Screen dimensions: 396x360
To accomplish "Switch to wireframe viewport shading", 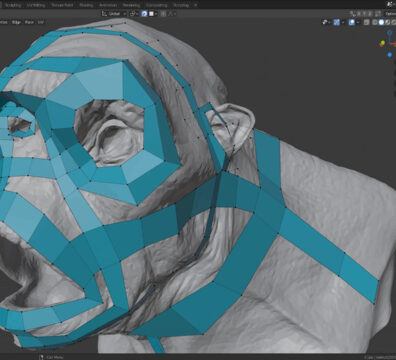I will click(375, 22).
